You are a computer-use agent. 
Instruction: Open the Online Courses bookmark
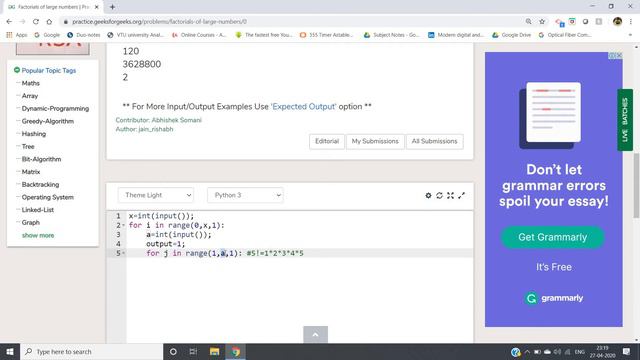point(199,35)
